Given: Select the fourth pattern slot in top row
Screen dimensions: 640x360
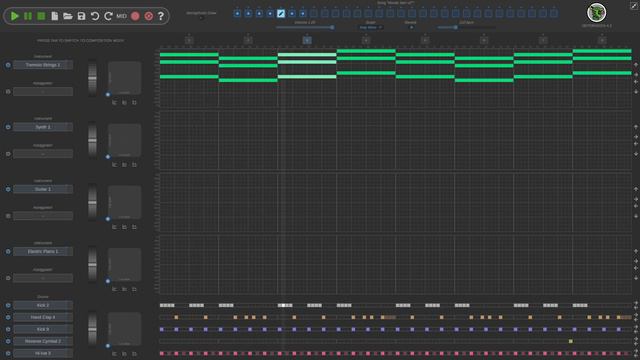Looking at the screenshot, I should tap(270, 13).
